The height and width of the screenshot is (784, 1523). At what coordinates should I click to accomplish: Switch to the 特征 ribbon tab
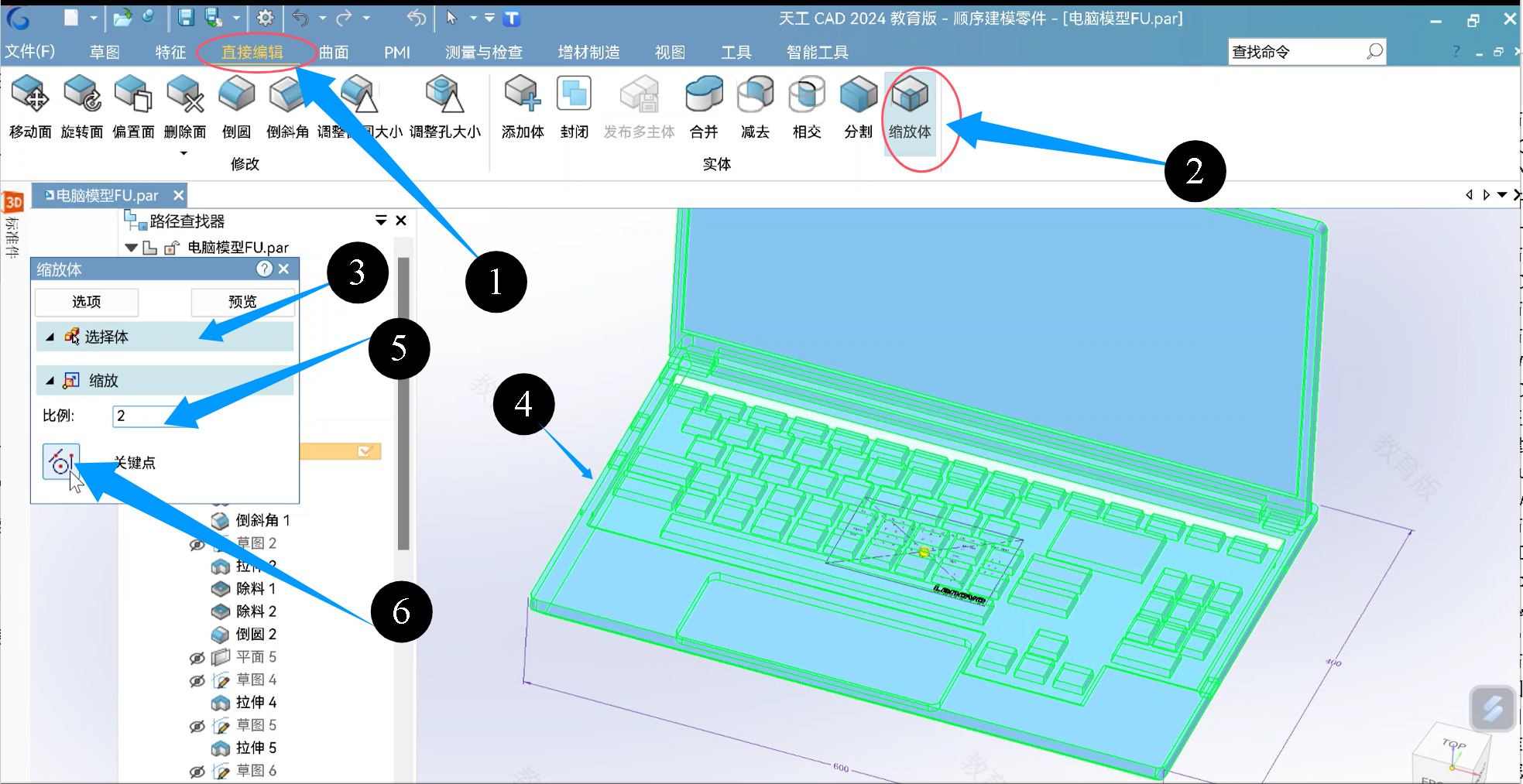(170, 52)
